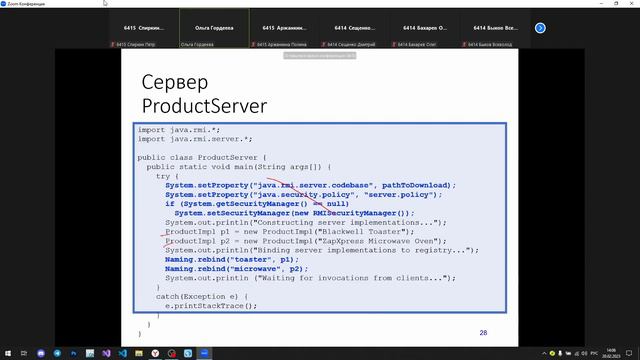Open Visual Studio Code from the taskbar
This screenshot has width=640, height=360.
pyautogui.click(x=122, y=353)
